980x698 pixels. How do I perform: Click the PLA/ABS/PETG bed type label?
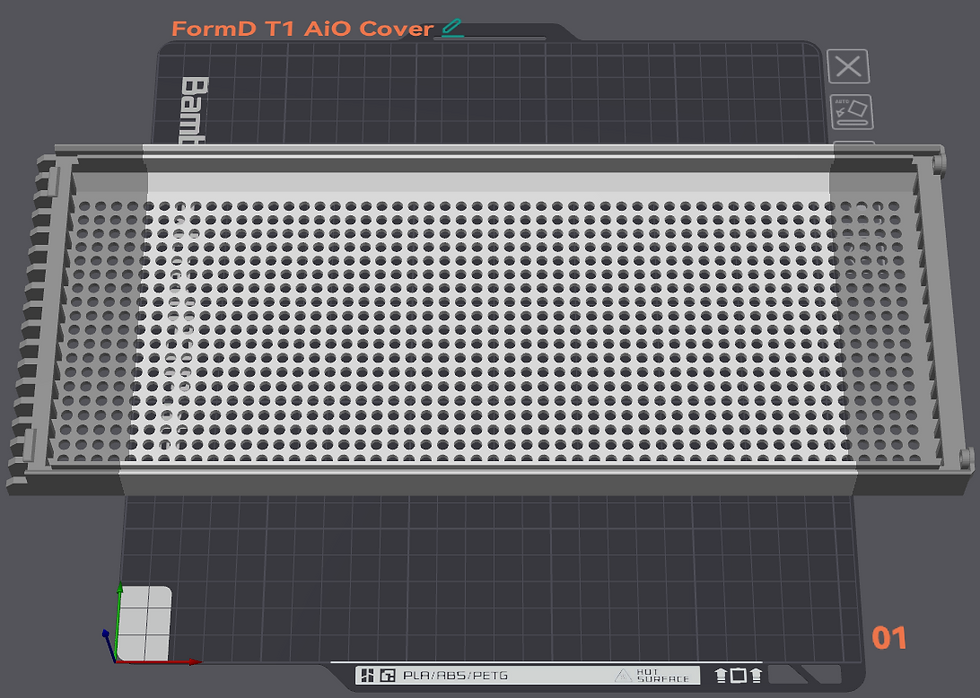tap(456, 676)
